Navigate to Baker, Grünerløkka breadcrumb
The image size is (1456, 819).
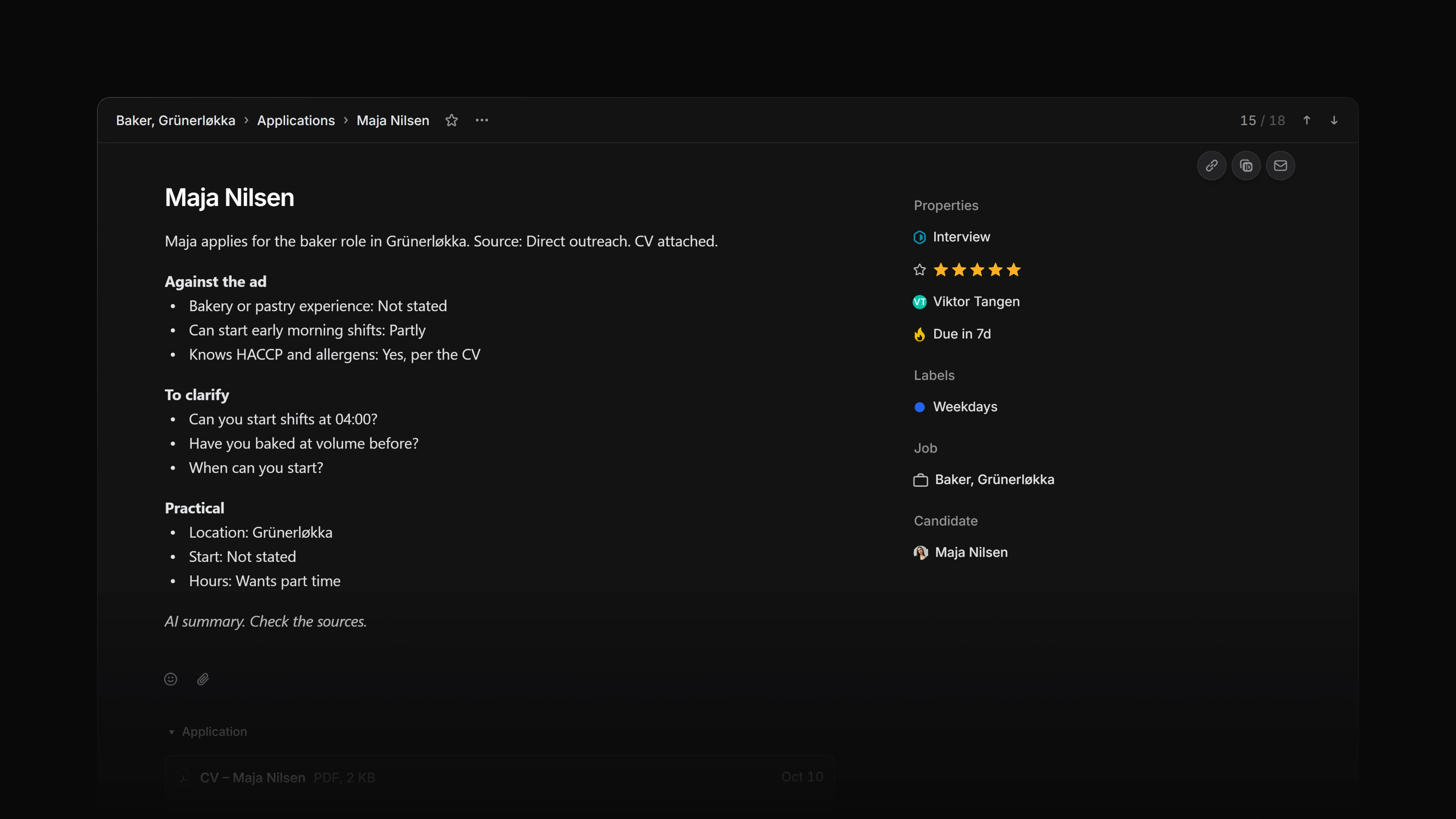tap(175, 121)
